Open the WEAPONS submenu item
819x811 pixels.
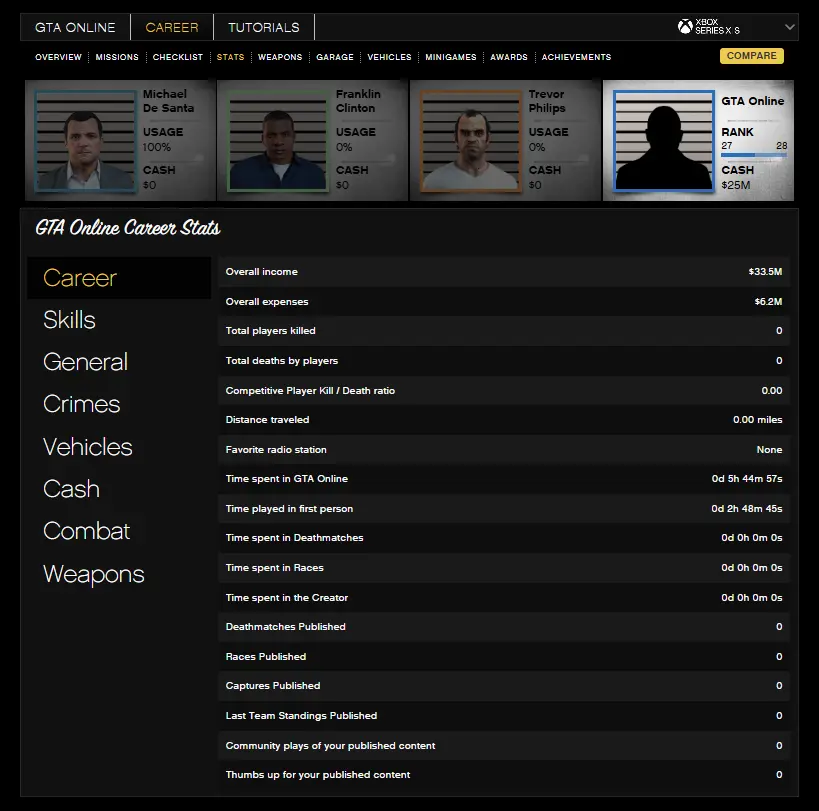(x=280, y=57)
